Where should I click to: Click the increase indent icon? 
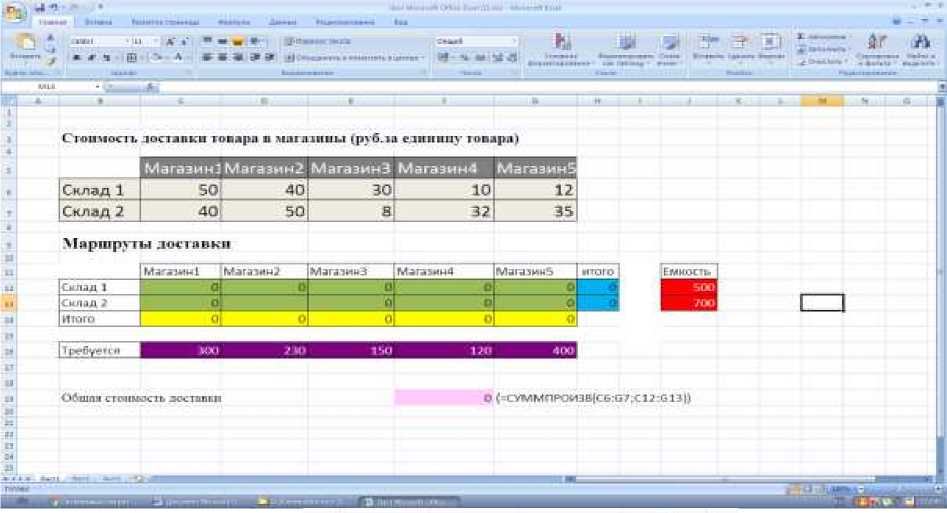coord(269,57)
